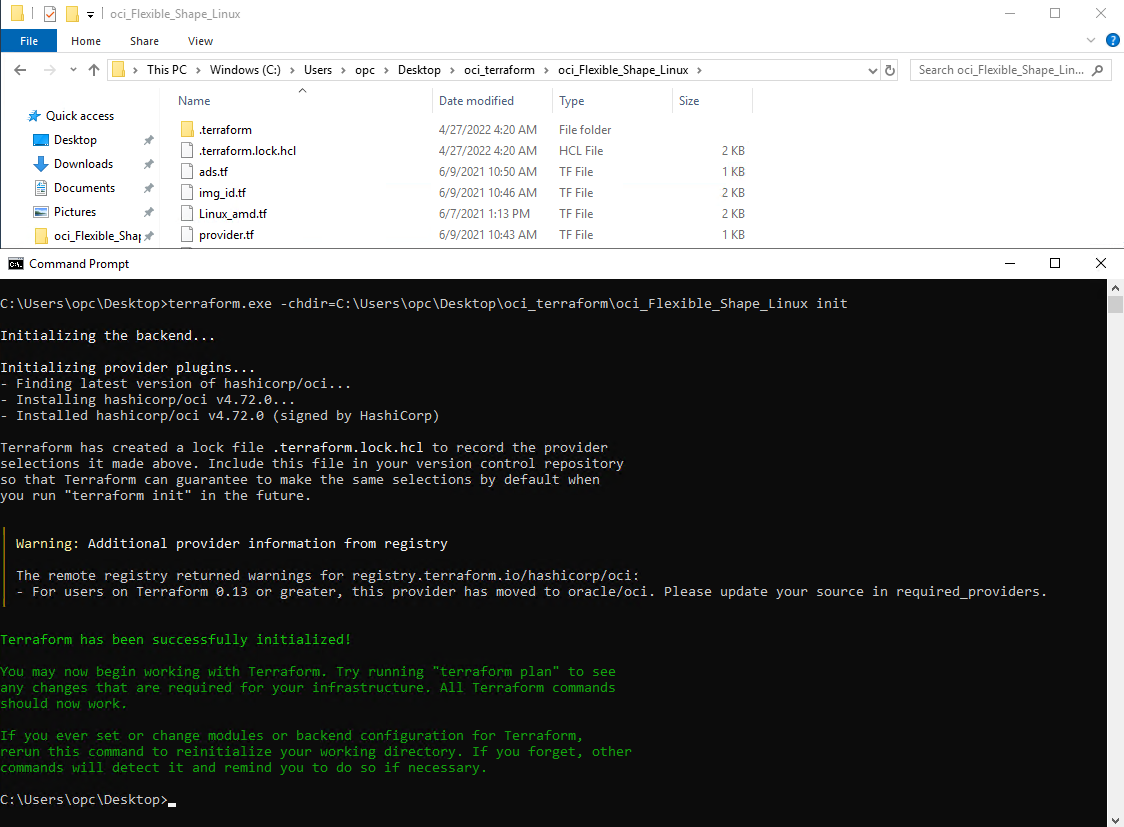Open Customize Quick Access Toolbar dropdown
The width and height of the screenshot is (1124, 827).
point(90,14)
